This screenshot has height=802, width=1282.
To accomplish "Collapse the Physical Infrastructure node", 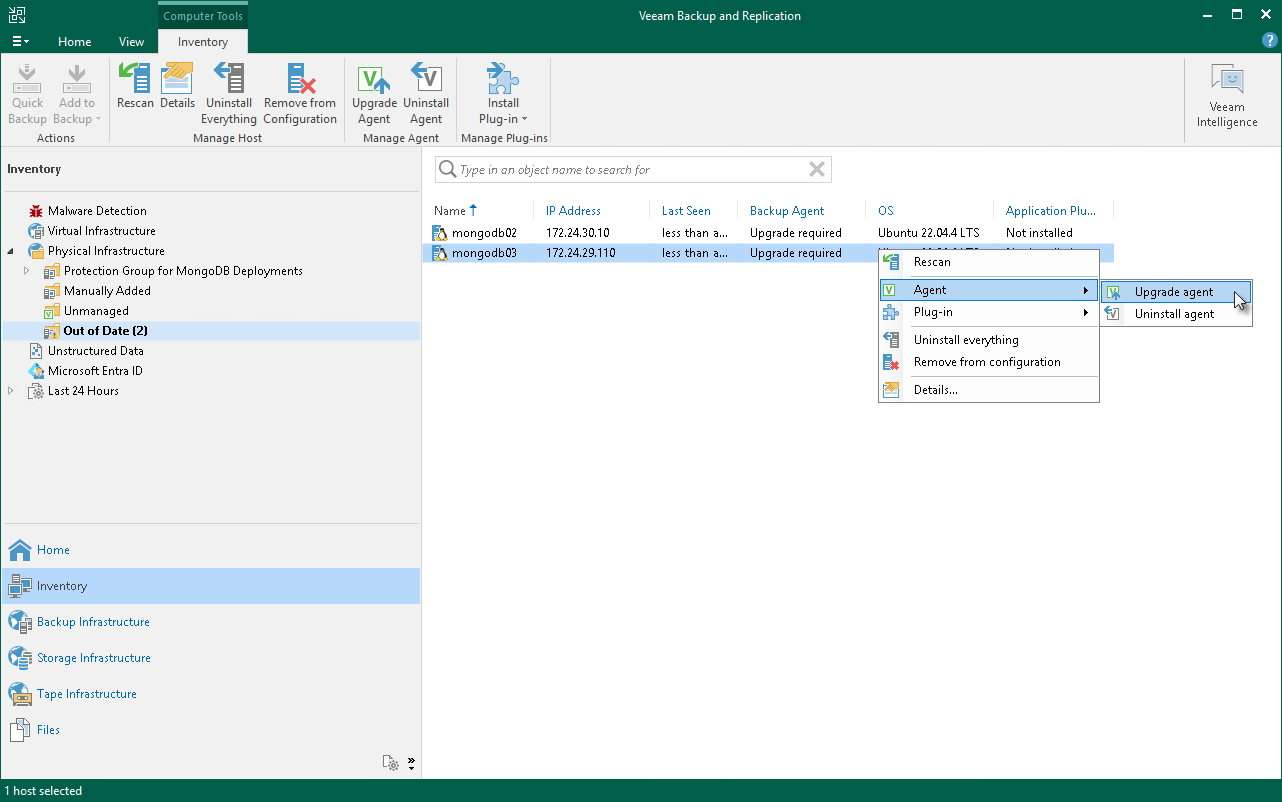I will click(x=11, y=251).
